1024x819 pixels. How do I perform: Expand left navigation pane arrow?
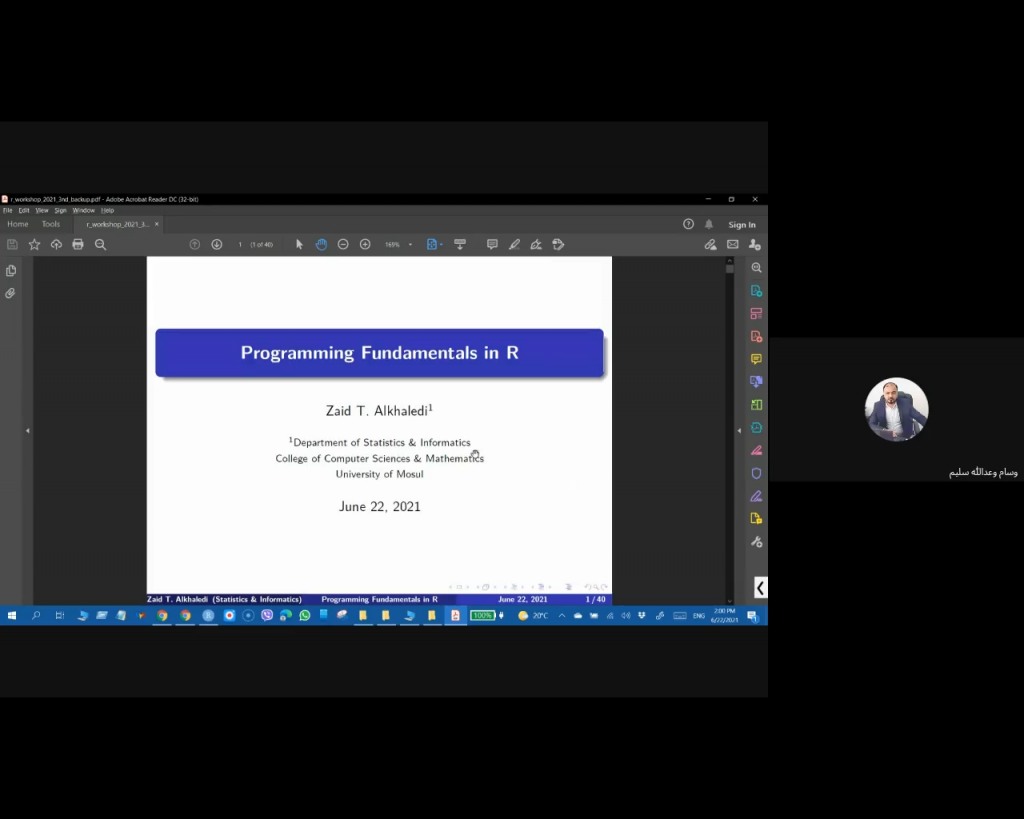click(28, 430)
